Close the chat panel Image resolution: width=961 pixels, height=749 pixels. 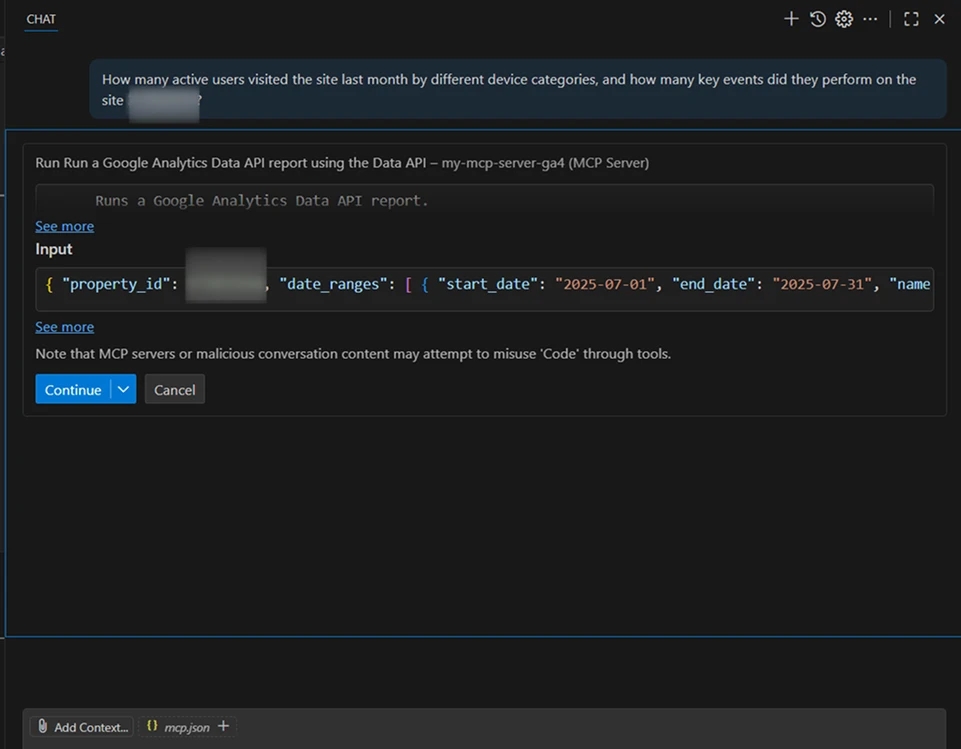coord(939,19)
